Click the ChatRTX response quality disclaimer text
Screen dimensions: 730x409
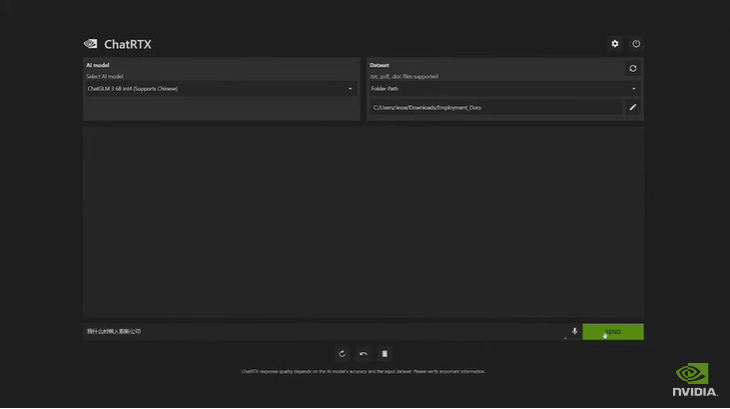point(363,371)
